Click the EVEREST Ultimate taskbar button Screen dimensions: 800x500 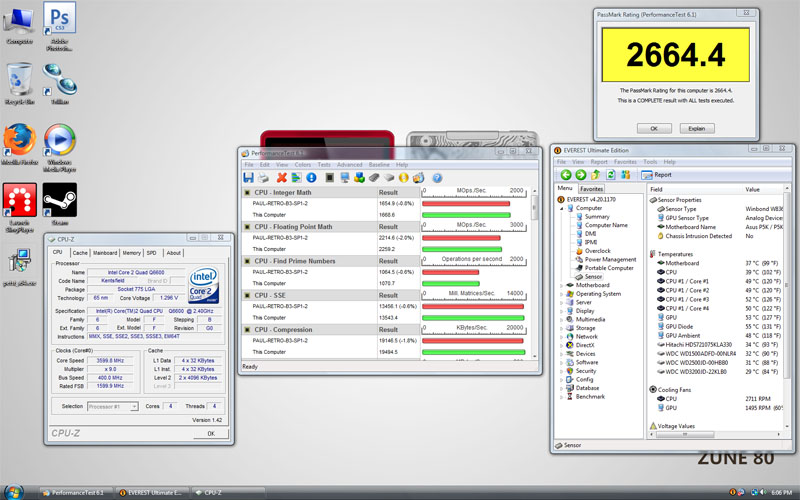[x=152, y=493]
